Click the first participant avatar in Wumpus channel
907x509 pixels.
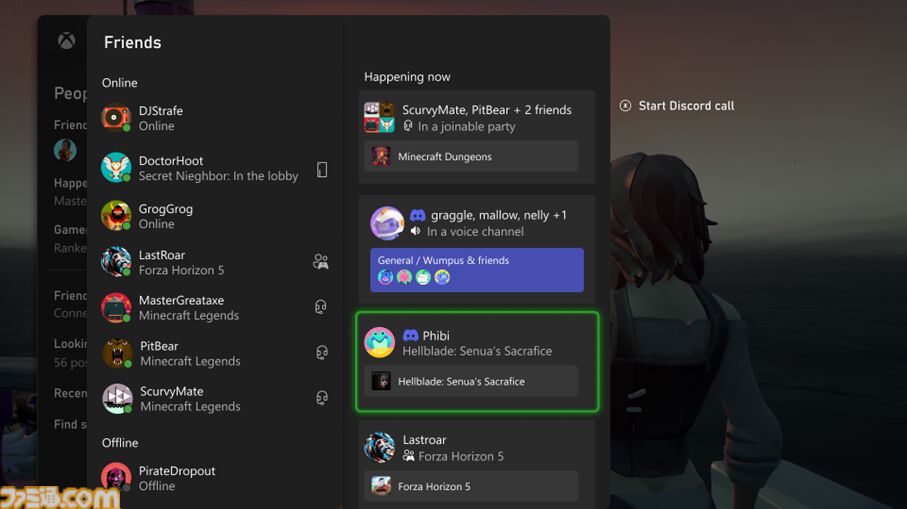[385, 278]
